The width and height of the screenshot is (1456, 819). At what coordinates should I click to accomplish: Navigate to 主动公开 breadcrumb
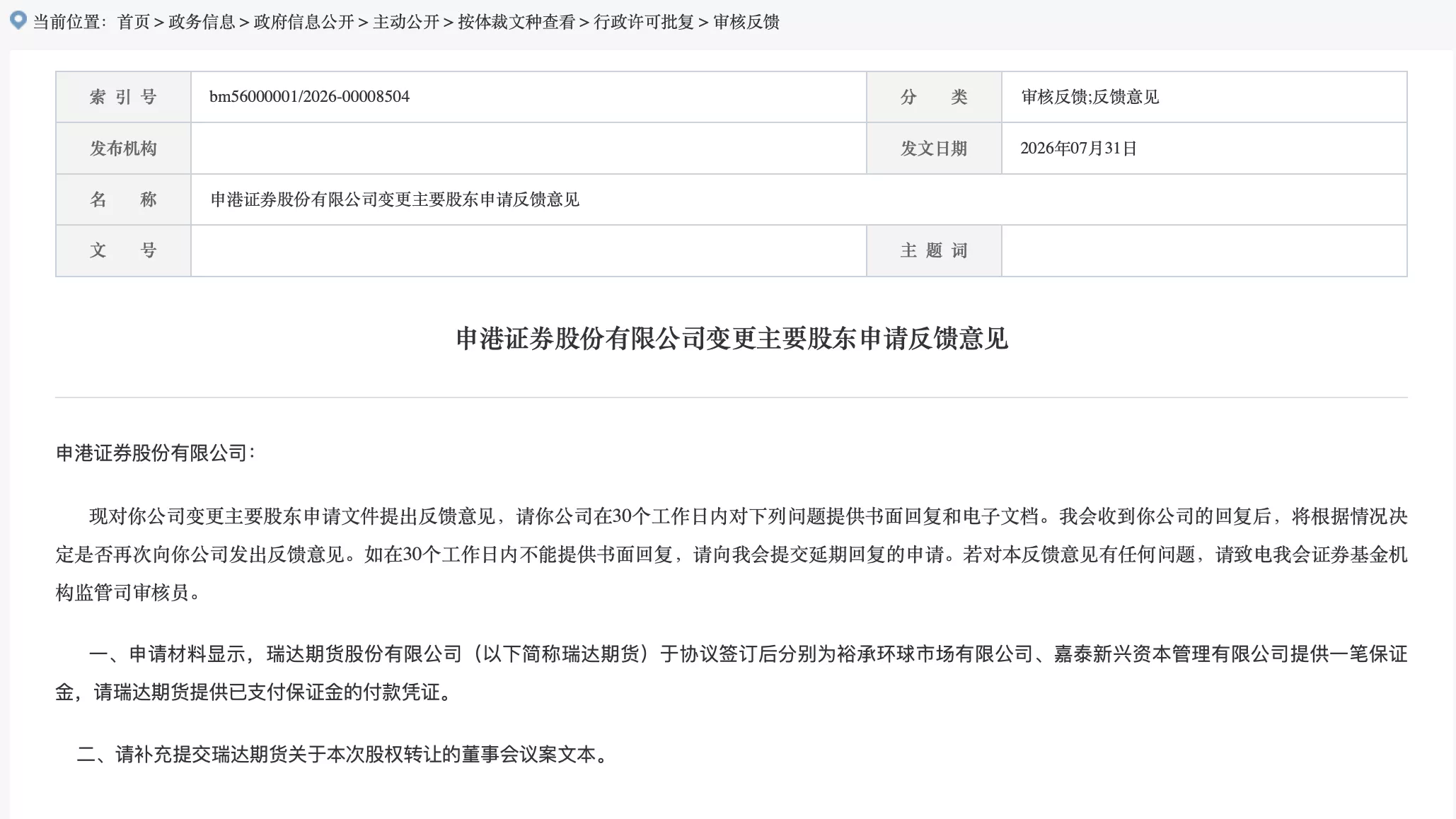[x=406, y=22]
